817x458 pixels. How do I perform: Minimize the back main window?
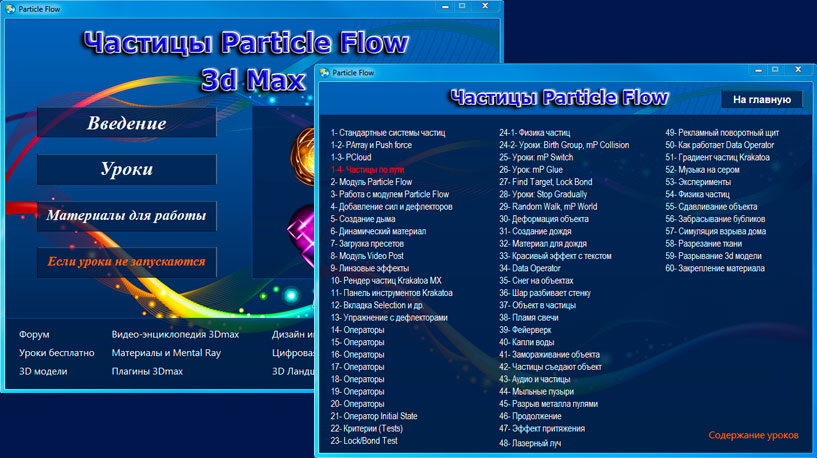coord(445,6)
